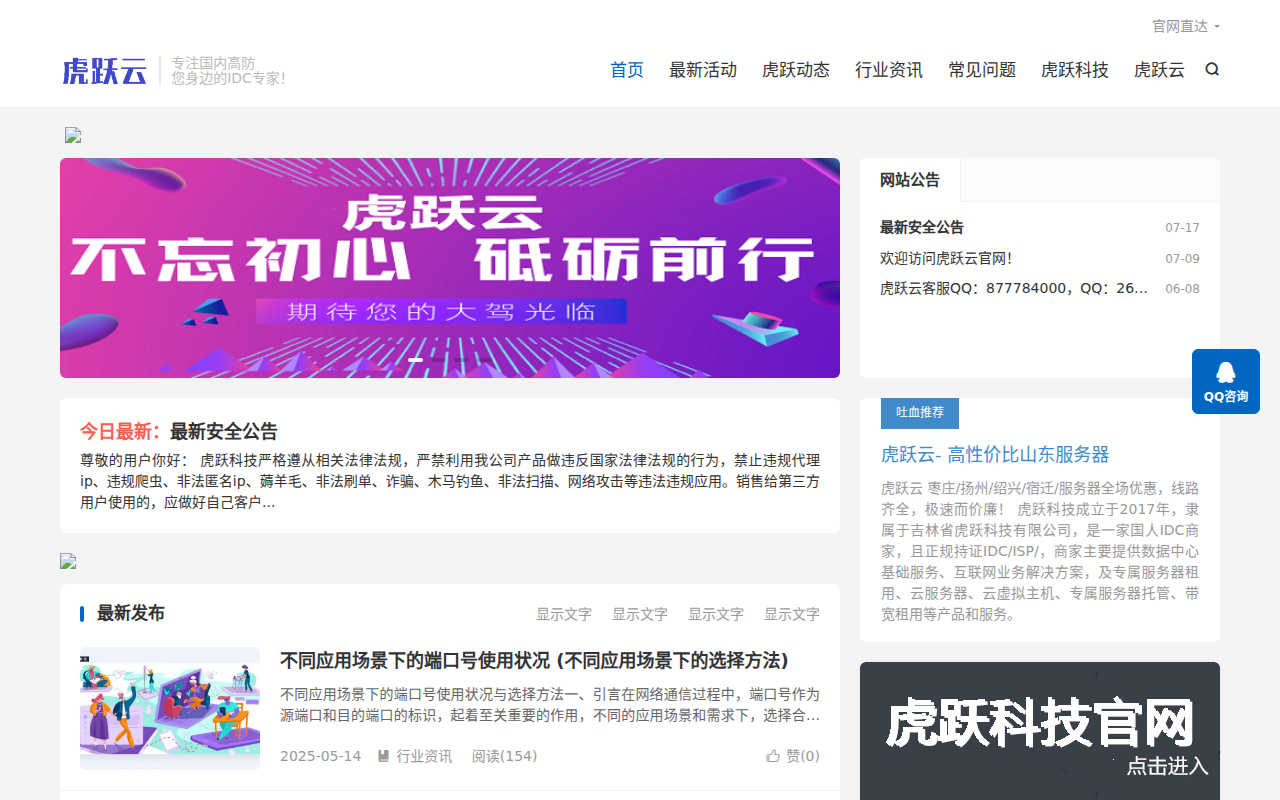Click the thumbs-up 赞 icon on article
This screenshot has width=1280, height=800.
pyautogui.click(x=773, y=756)
